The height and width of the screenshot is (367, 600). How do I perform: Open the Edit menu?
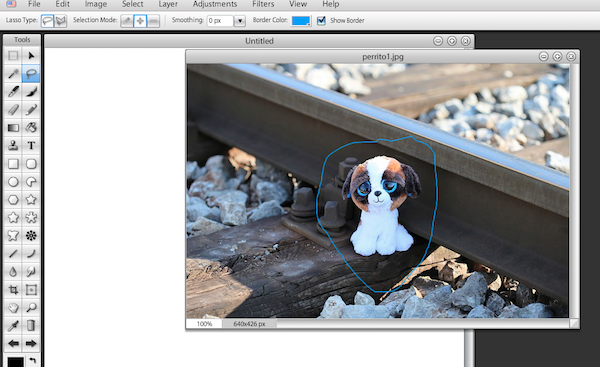tap(62, 4)
